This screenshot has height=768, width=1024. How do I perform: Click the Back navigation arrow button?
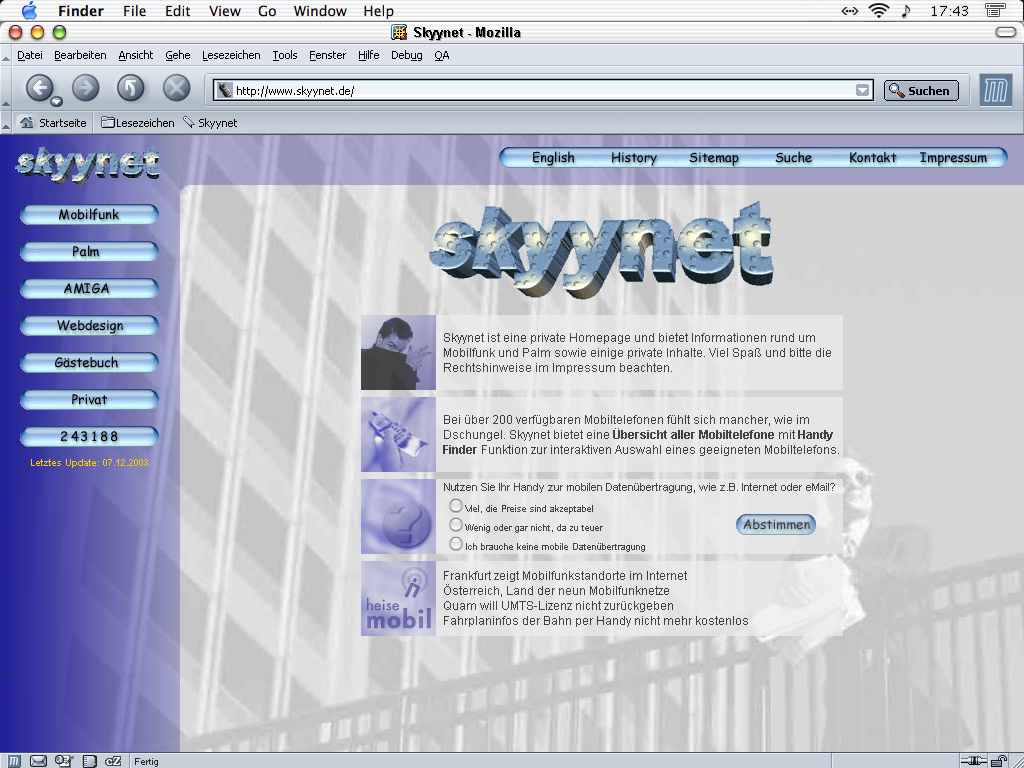coord(39,88)
